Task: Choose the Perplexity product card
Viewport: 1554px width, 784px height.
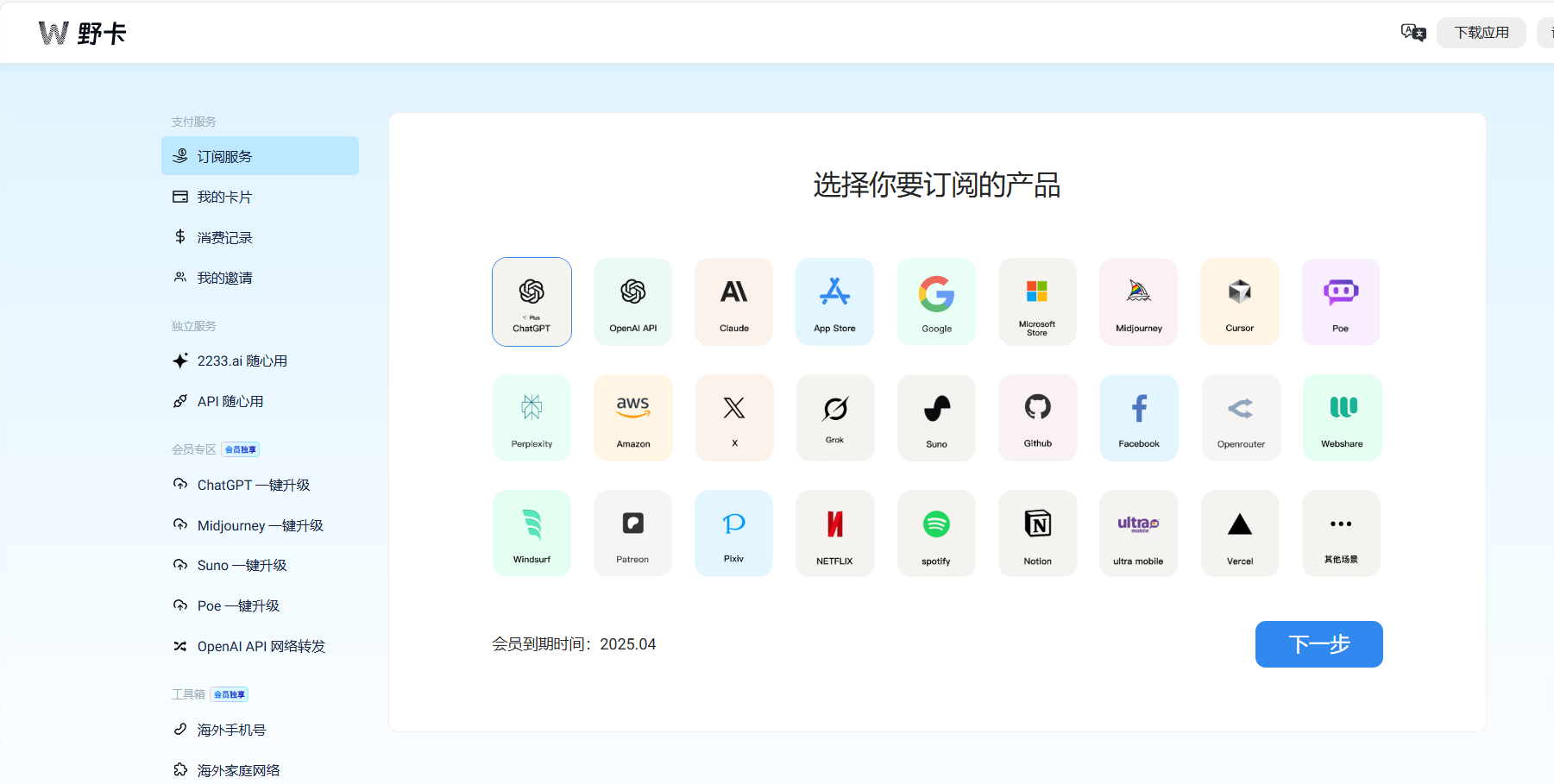Action: coord(532,417)
